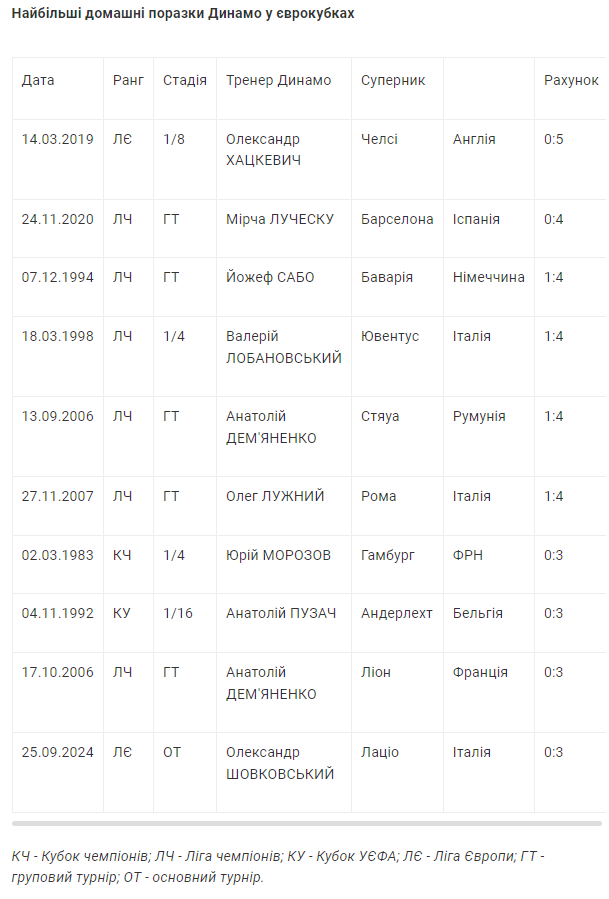
Task: Select the Барселона opponent cell
Action: pyautogui.click(x=397, y=219)
